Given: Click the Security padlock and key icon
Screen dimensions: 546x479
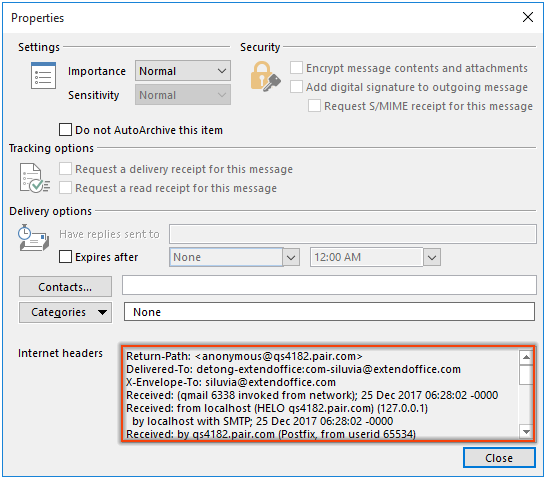Looking at the screenshot, I should [x=265, y=77].
